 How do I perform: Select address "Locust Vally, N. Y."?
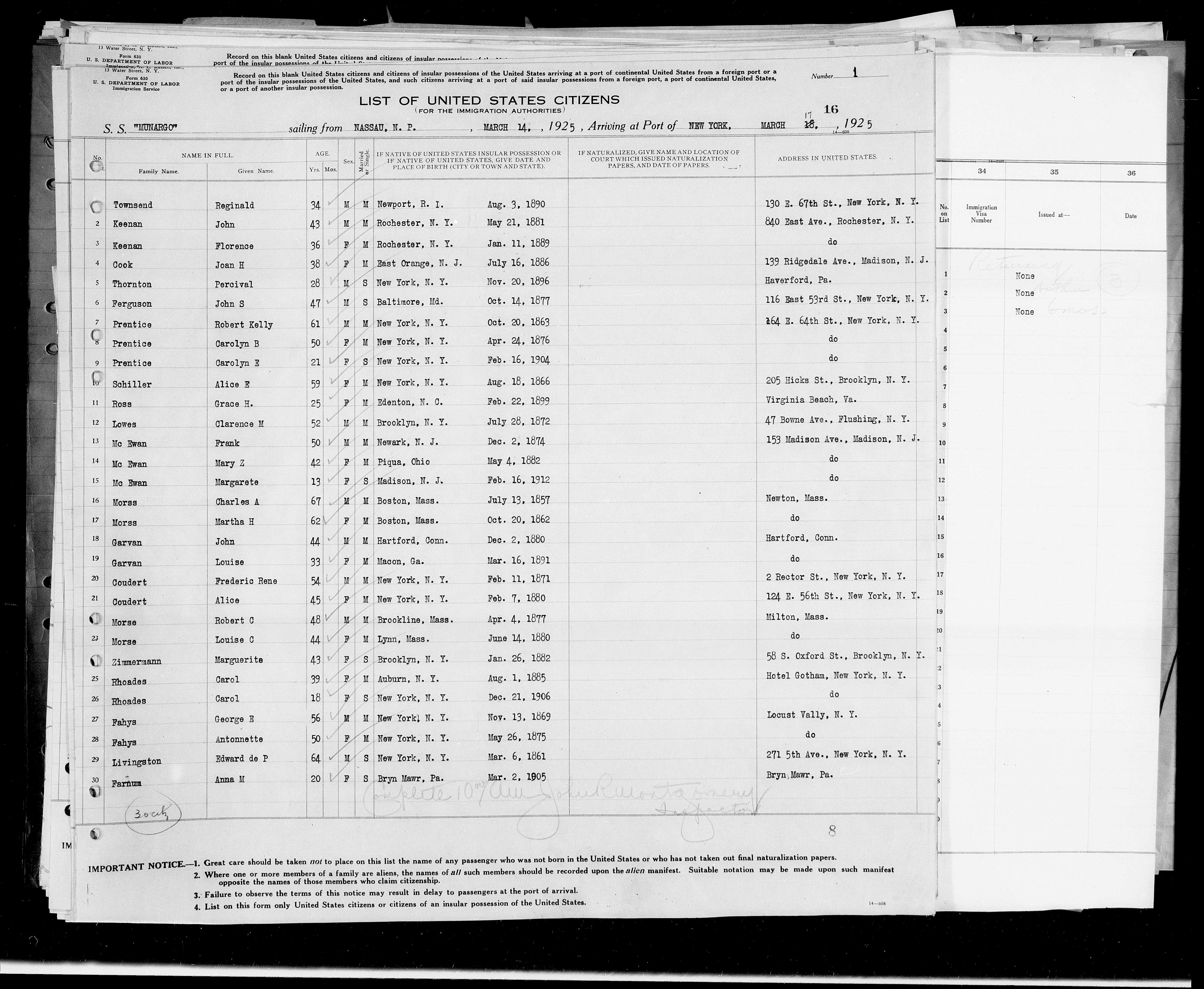pyautogui.click(x=812, y=715)
